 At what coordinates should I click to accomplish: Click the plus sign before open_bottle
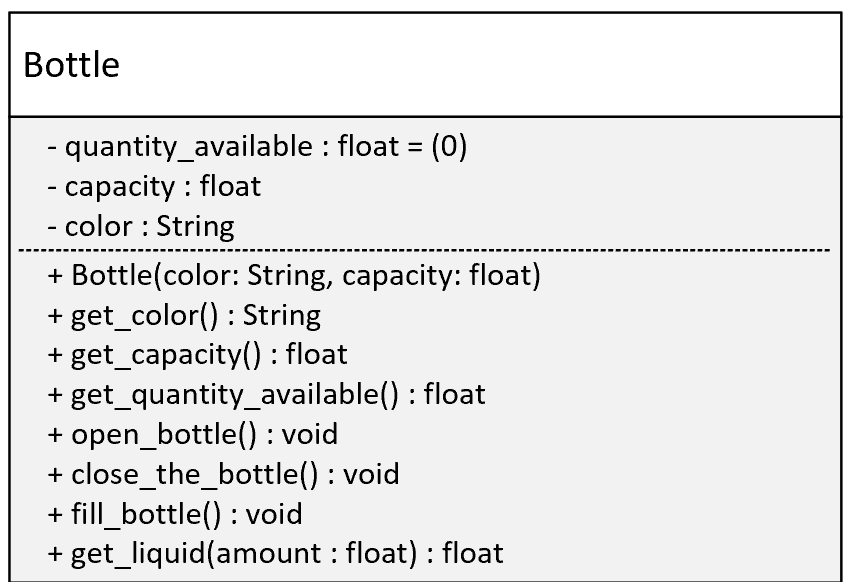coord(55,435)
